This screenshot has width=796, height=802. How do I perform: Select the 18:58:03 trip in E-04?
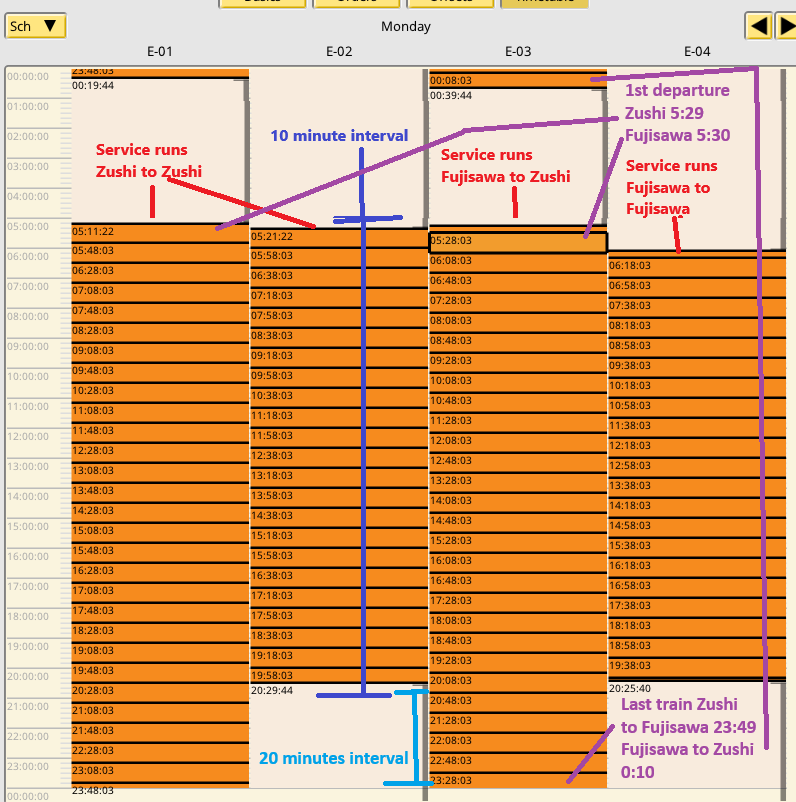click(697, 648)
